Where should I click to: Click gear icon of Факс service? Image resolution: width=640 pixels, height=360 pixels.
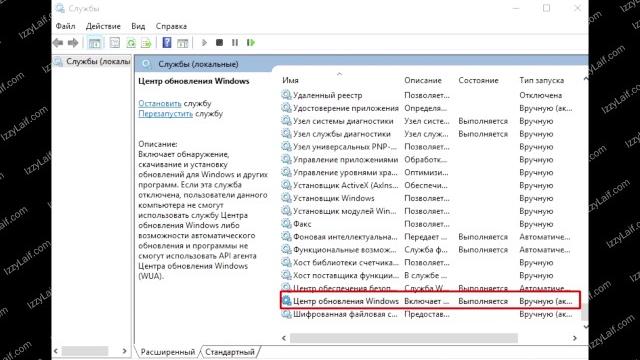pyautogui.click(x=286, y=224)
